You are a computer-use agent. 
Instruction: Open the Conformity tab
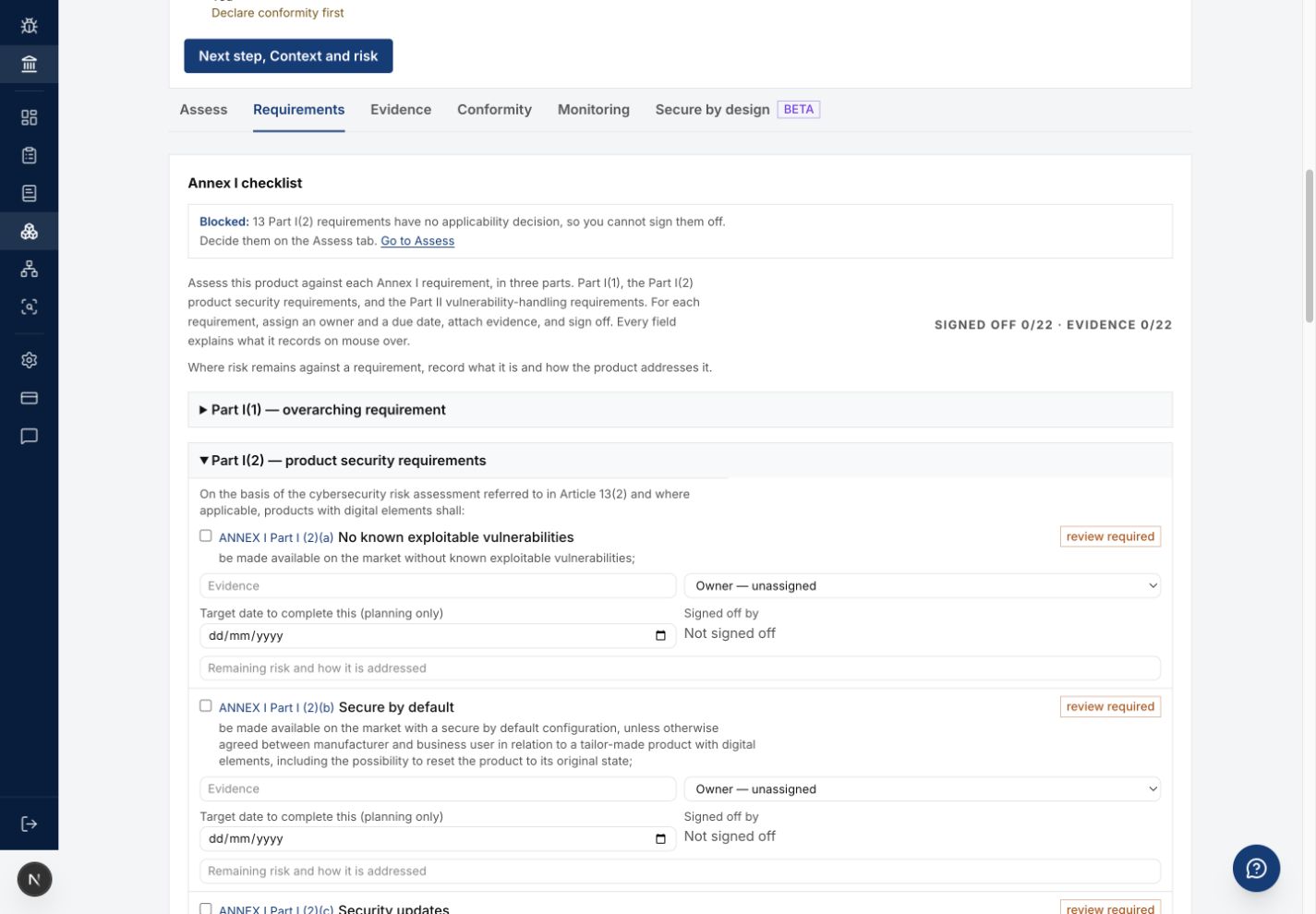[494, 109]
